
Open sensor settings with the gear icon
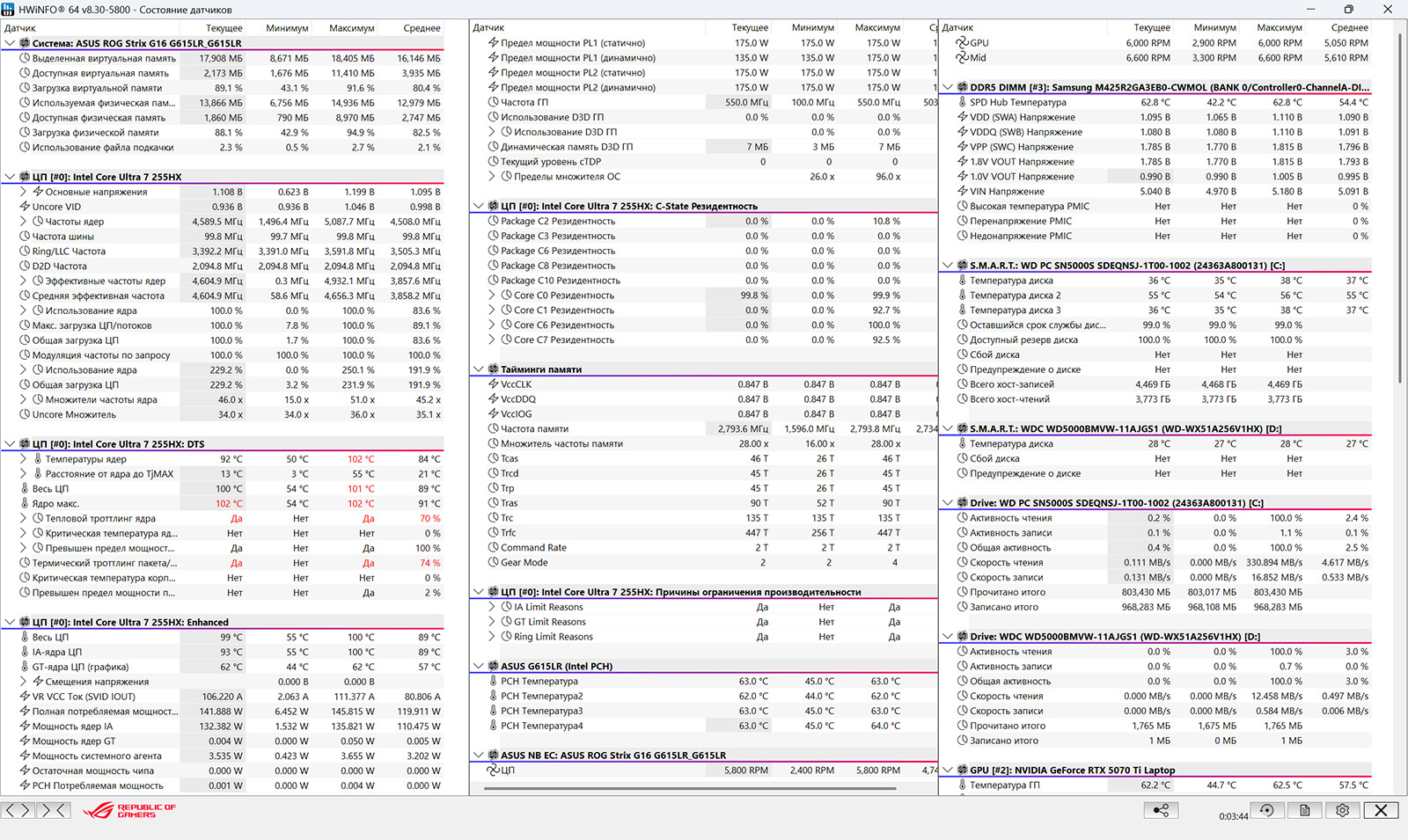[x=1342, y=810]
